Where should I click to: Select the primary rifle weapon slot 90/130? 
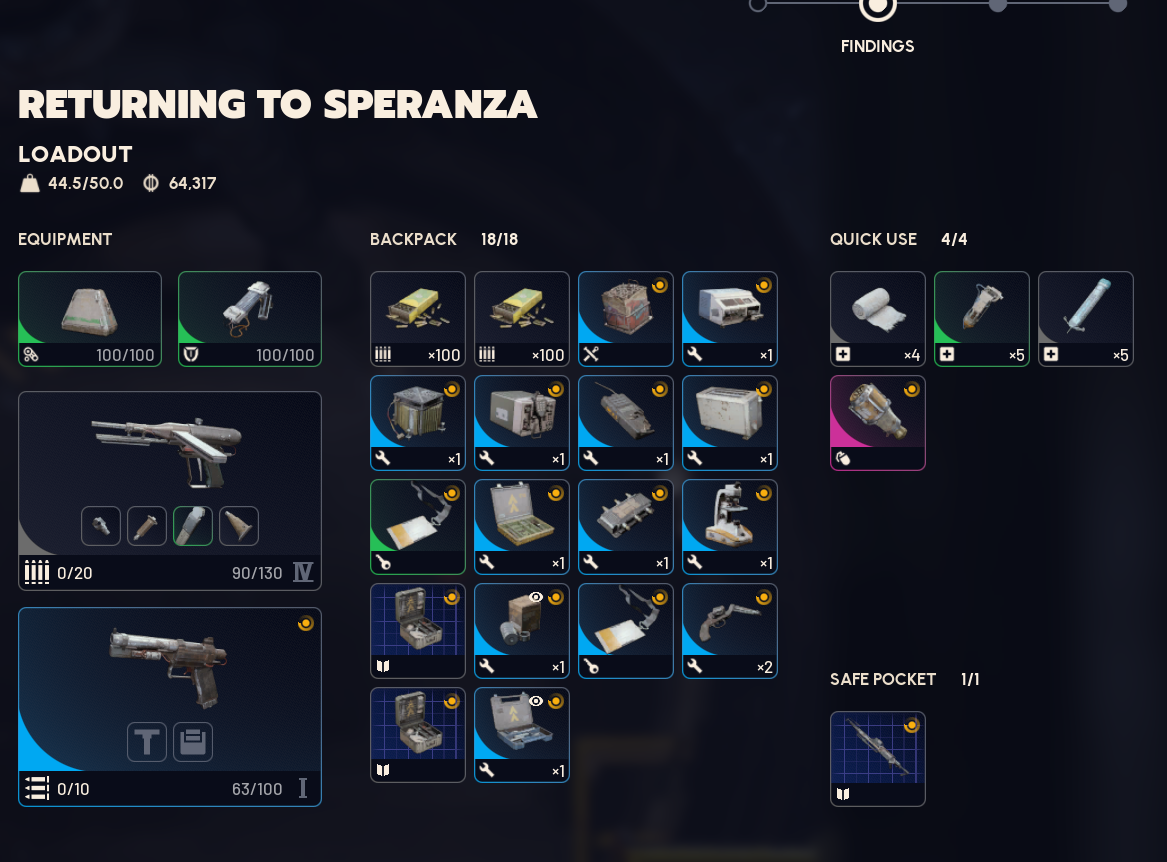(170, 491)
